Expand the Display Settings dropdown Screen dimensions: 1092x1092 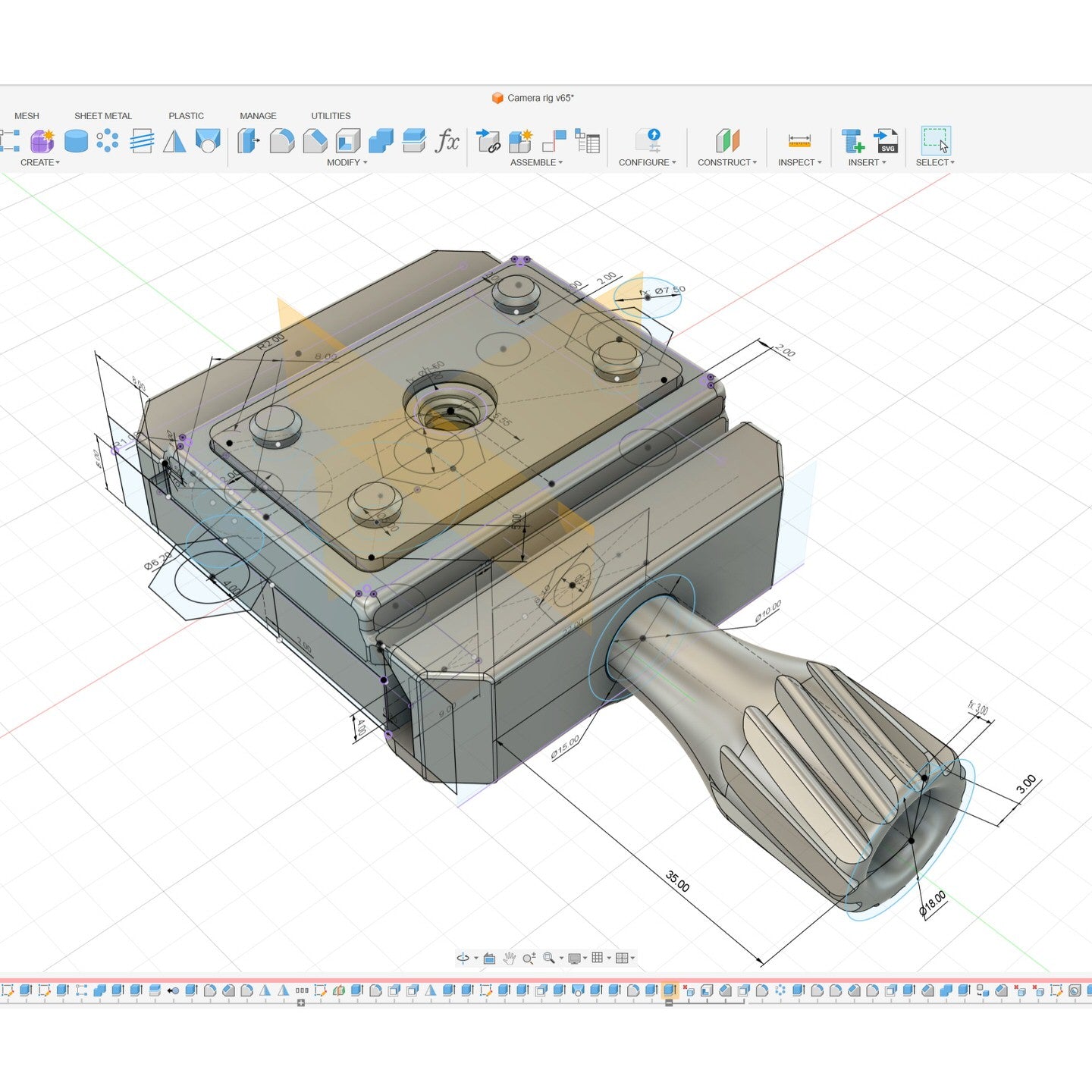point(577,959)
